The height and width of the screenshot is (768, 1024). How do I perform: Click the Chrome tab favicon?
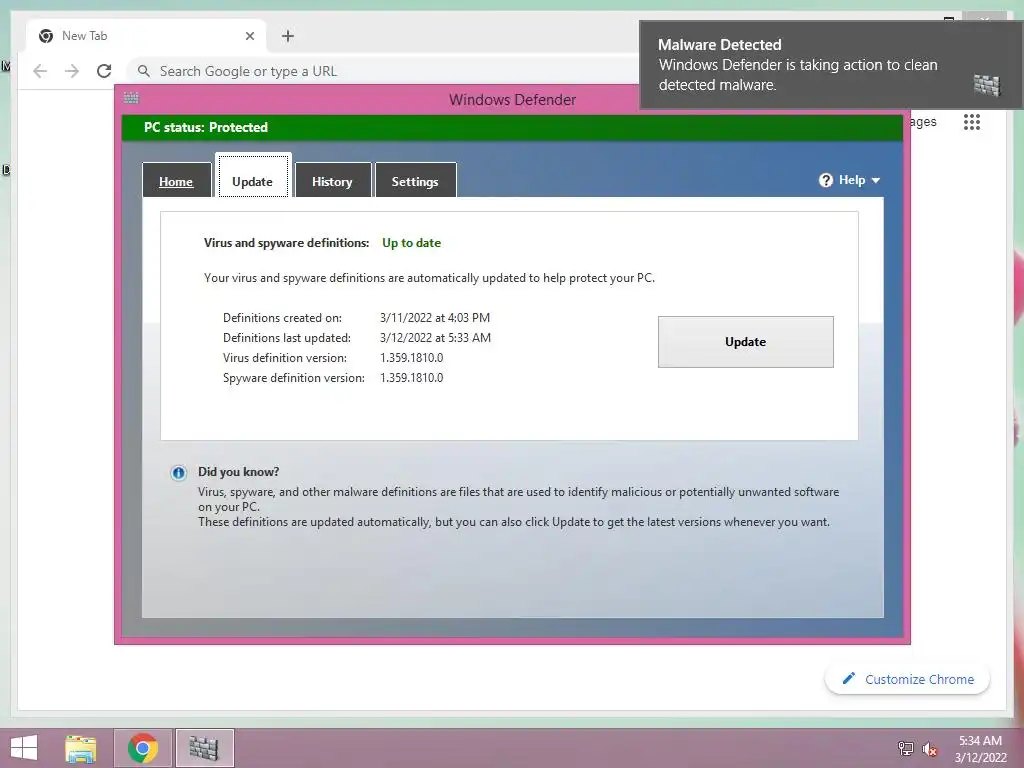click(46, 36)
